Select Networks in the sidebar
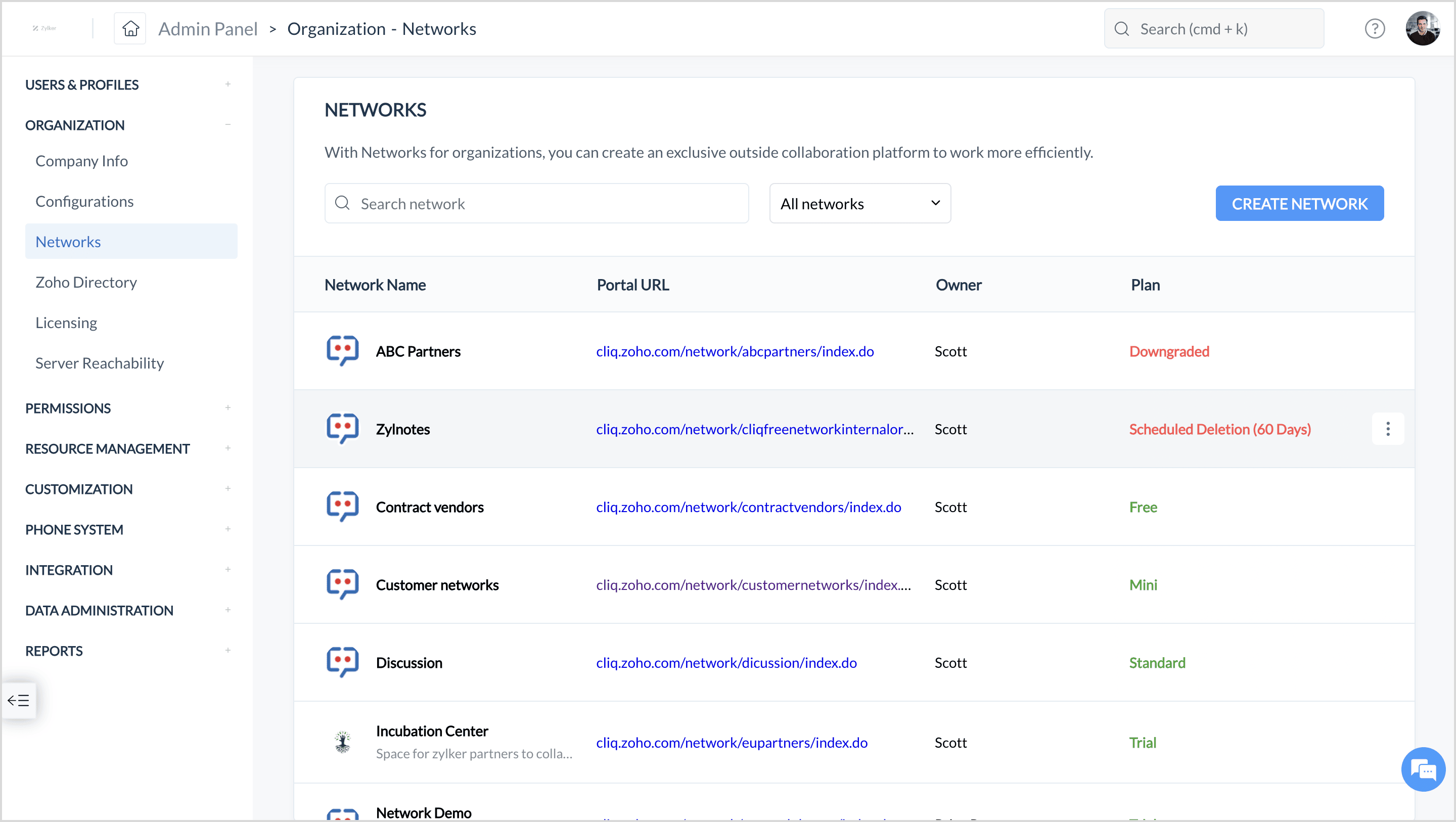This screenshot has width=1456, height=822. coord(131,242)
